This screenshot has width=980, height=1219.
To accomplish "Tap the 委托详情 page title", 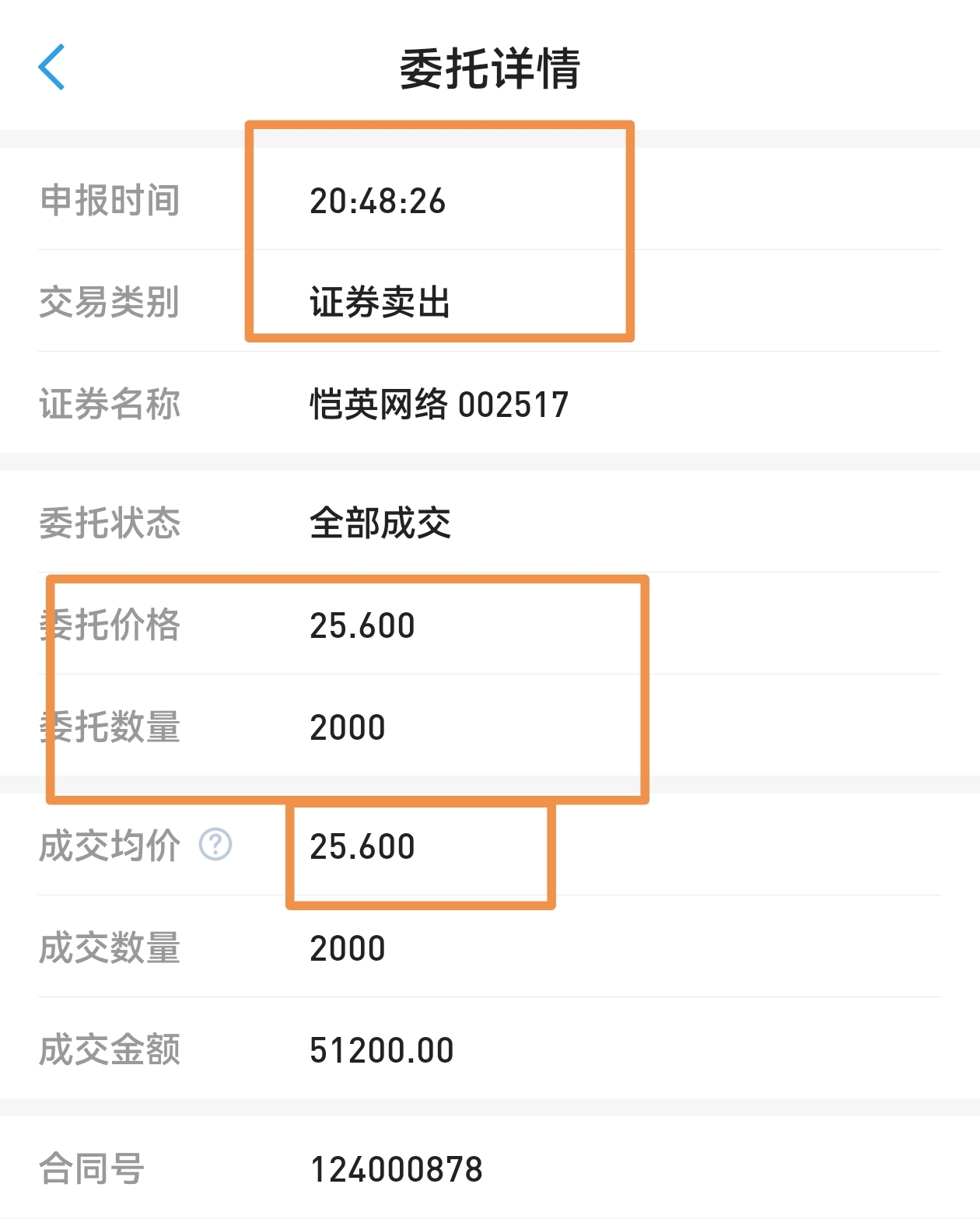I will pyautogui.click(x=489, y=69).
